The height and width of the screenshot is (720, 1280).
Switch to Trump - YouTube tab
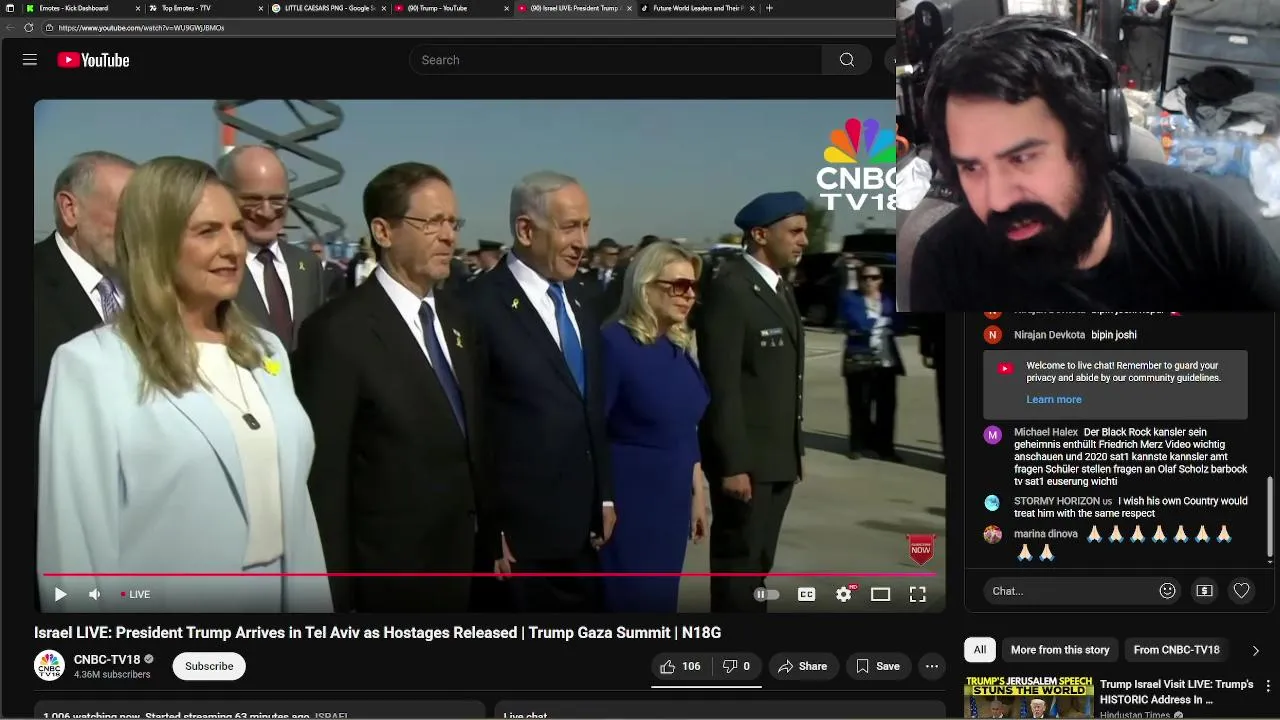click(x=438, y=8)
